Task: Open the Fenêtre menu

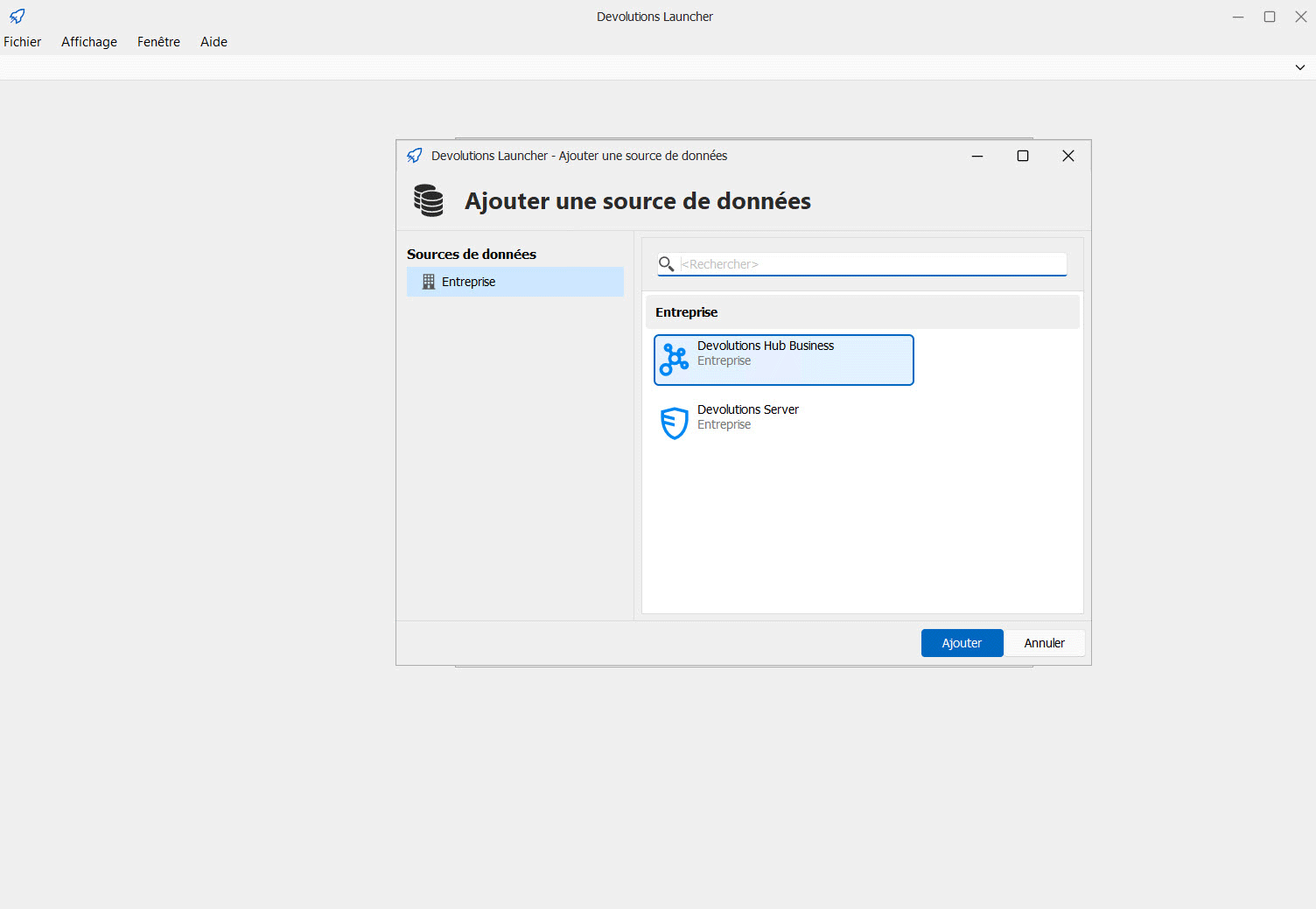Action: point(158,42)
